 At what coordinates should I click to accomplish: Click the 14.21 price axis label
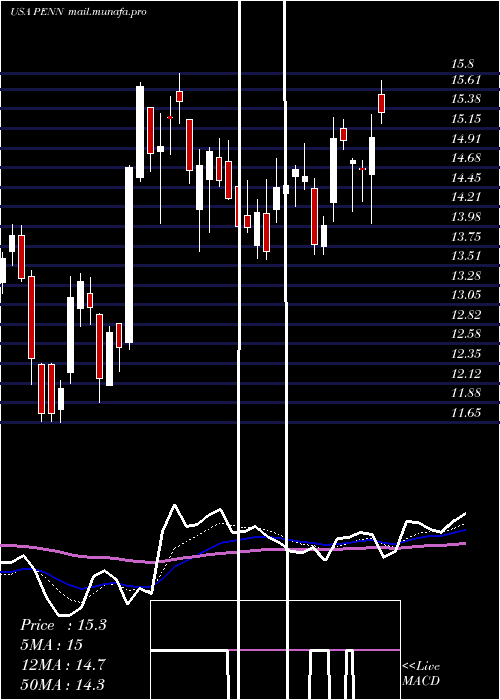click(x=466, y=197)
